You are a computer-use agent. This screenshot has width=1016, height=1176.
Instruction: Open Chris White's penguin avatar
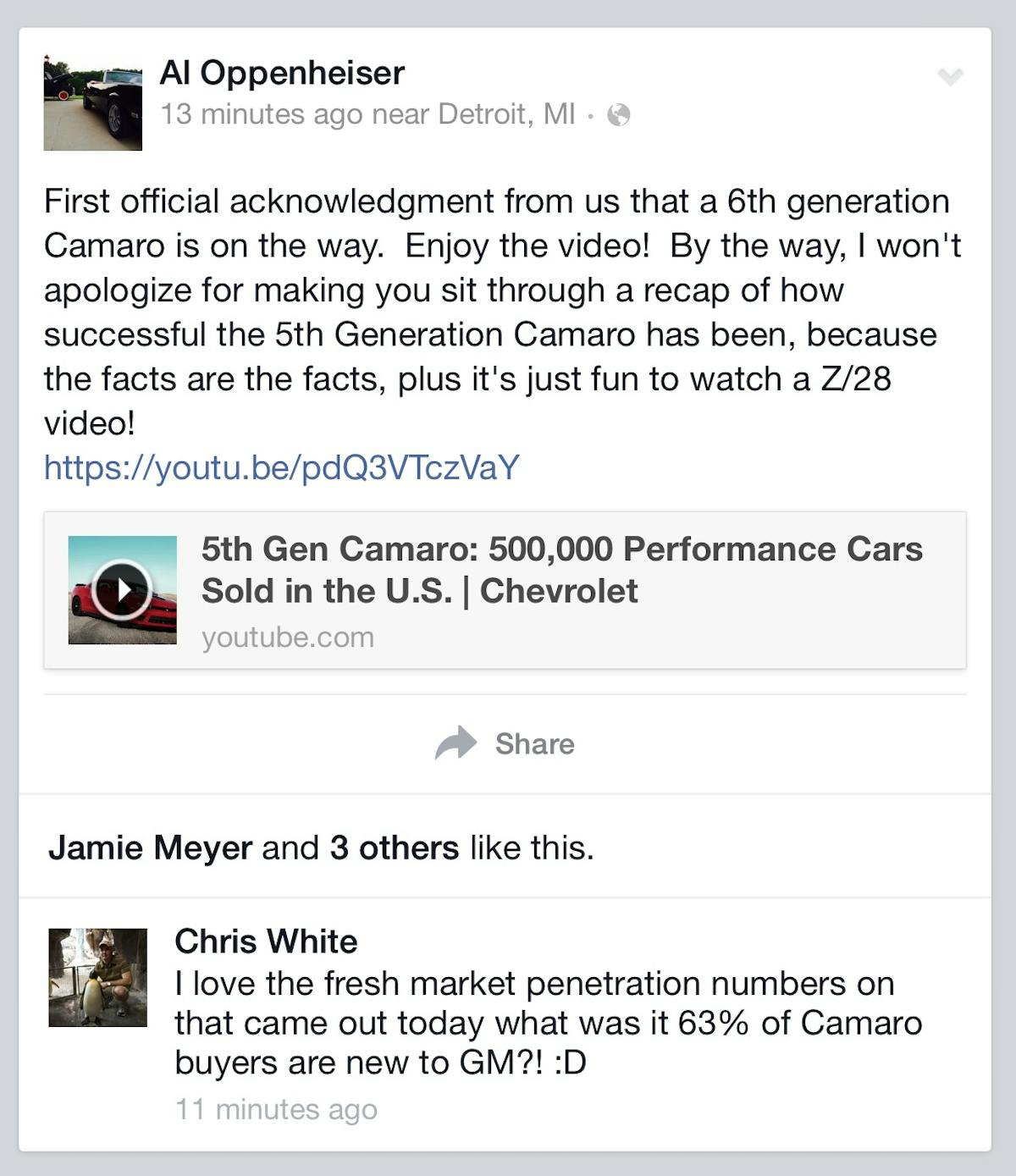[x=97, y=978]
